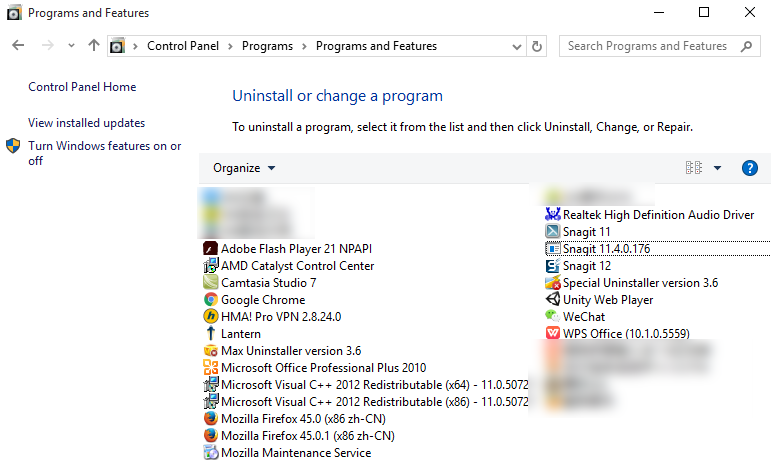Expand the address bar history dropdown
Screen dimensions: 771x472
(x=517, y=47)
